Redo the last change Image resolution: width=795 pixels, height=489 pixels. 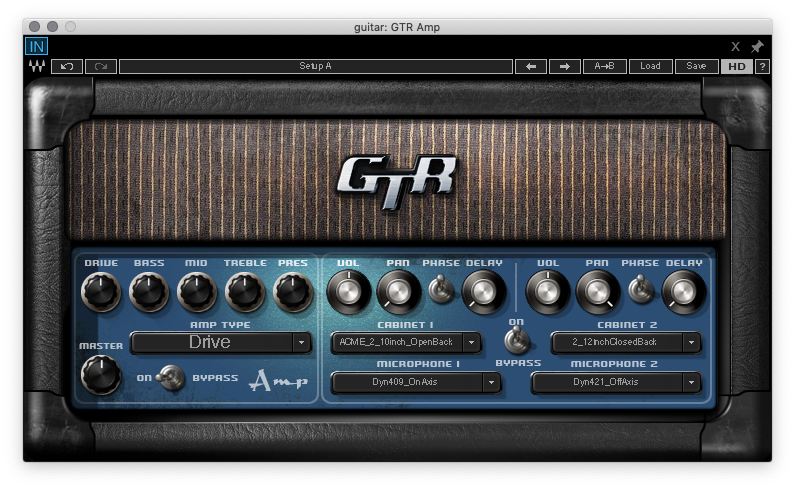[101, 66]
